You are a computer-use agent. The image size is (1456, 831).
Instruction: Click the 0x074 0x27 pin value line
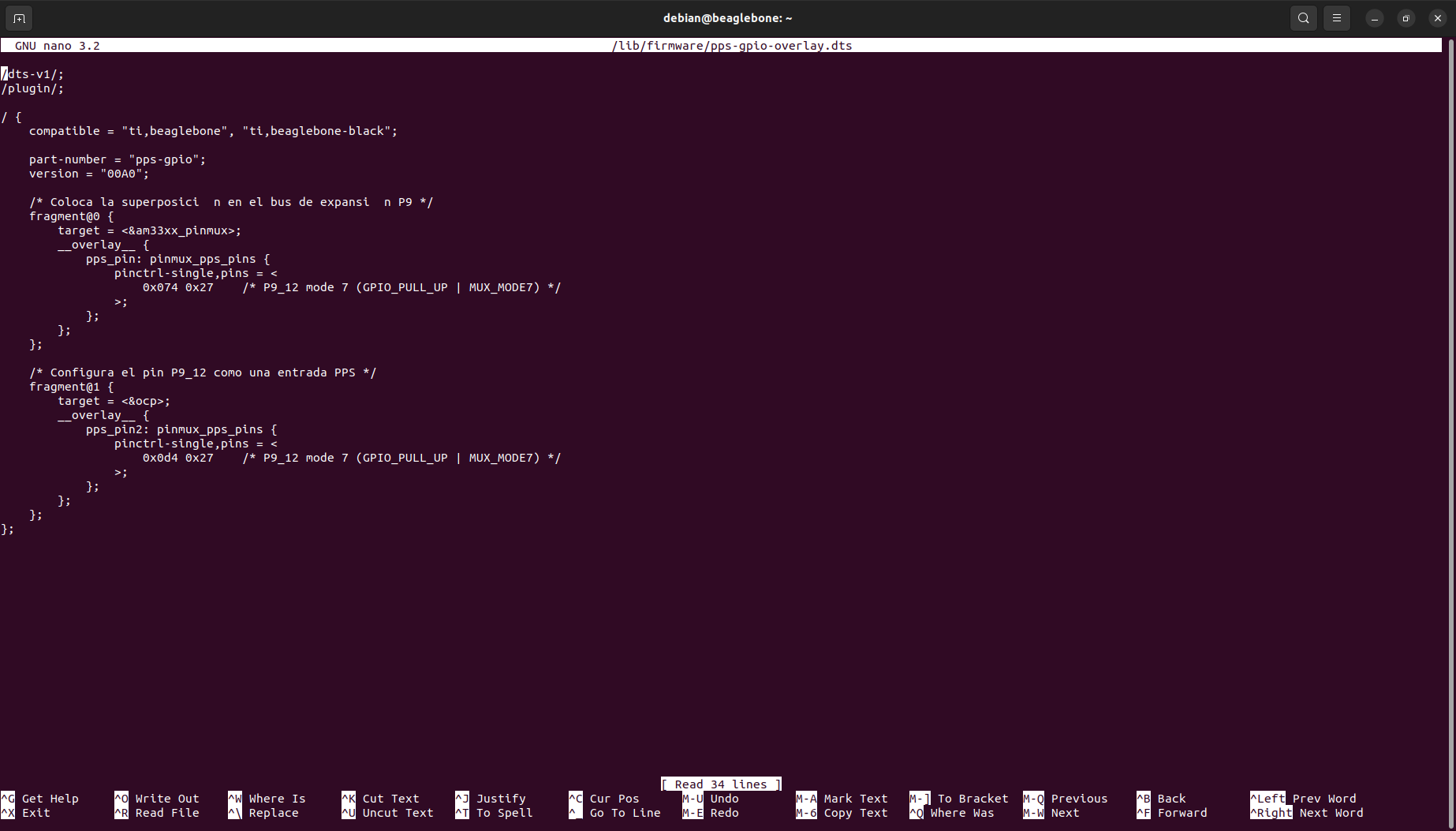pos(352,287)
